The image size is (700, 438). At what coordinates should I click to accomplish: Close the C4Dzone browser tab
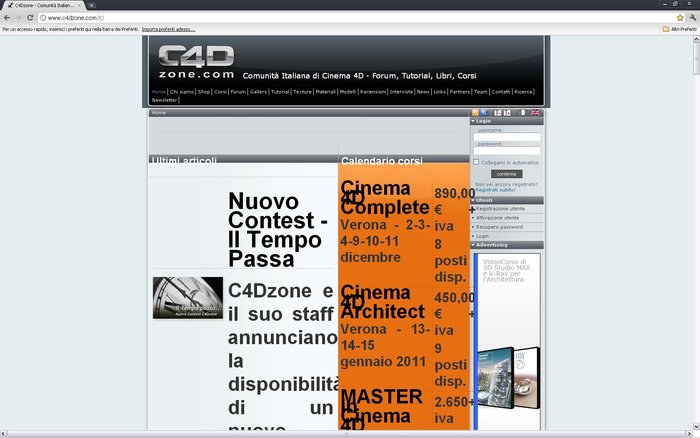pos(80,5)
